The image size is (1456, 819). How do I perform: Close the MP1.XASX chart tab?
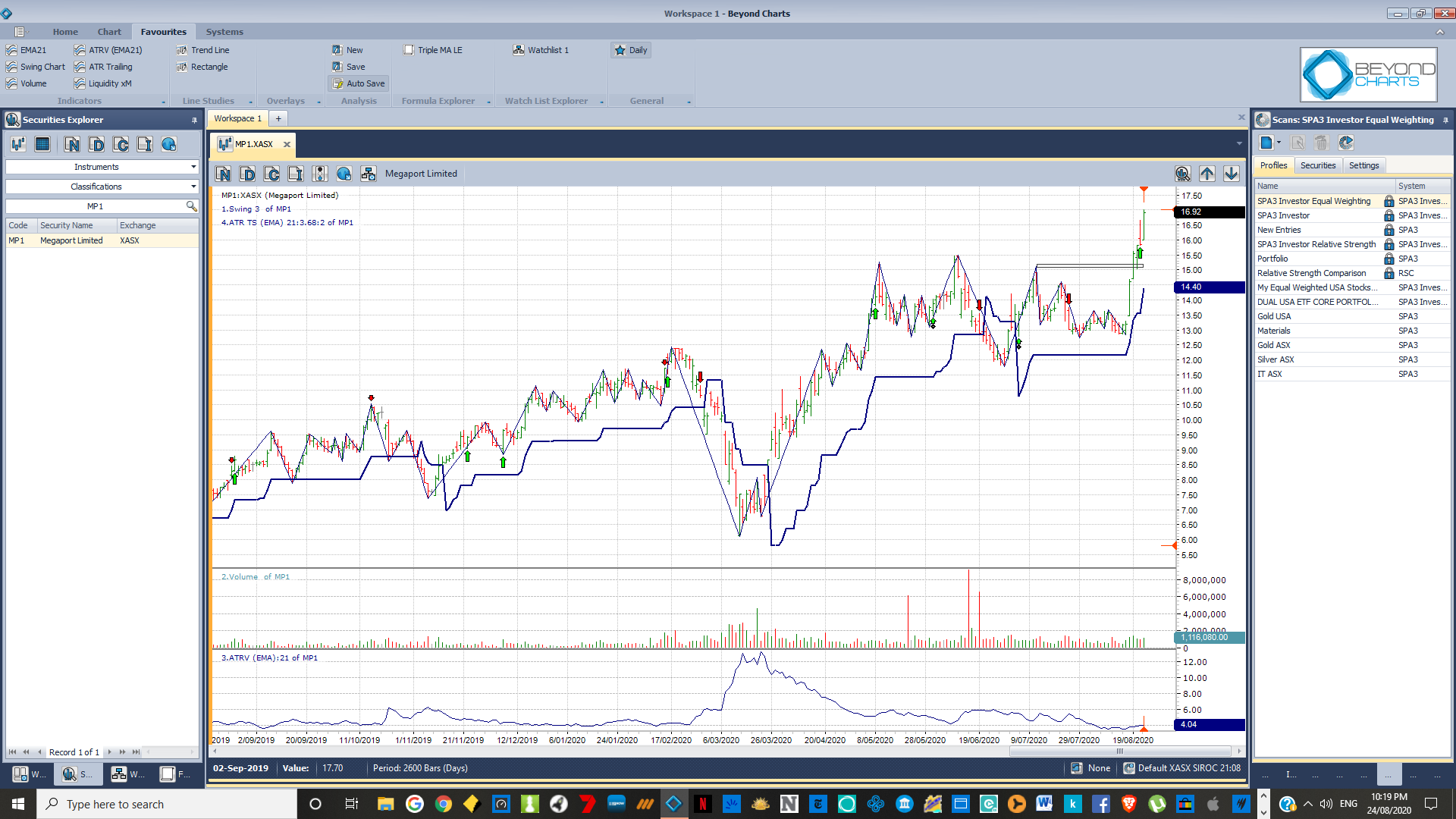tap(287, 144)
